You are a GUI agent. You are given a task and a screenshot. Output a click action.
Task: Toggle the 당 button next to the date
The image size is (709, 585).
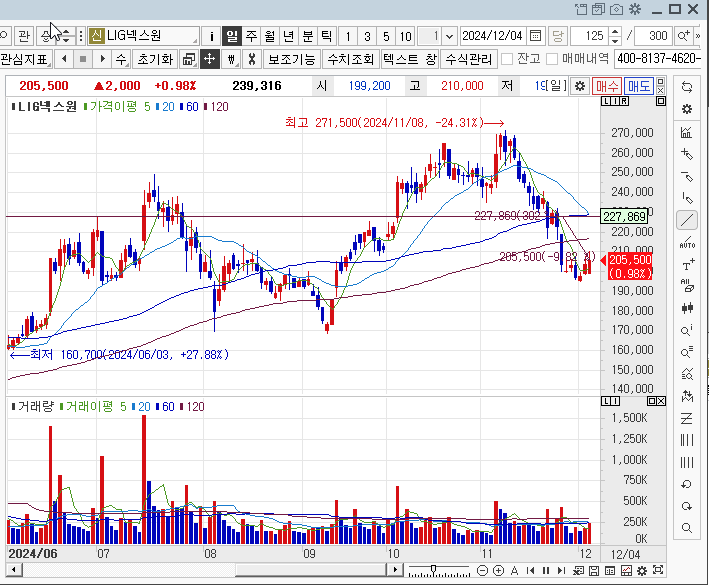coord(557,35)
